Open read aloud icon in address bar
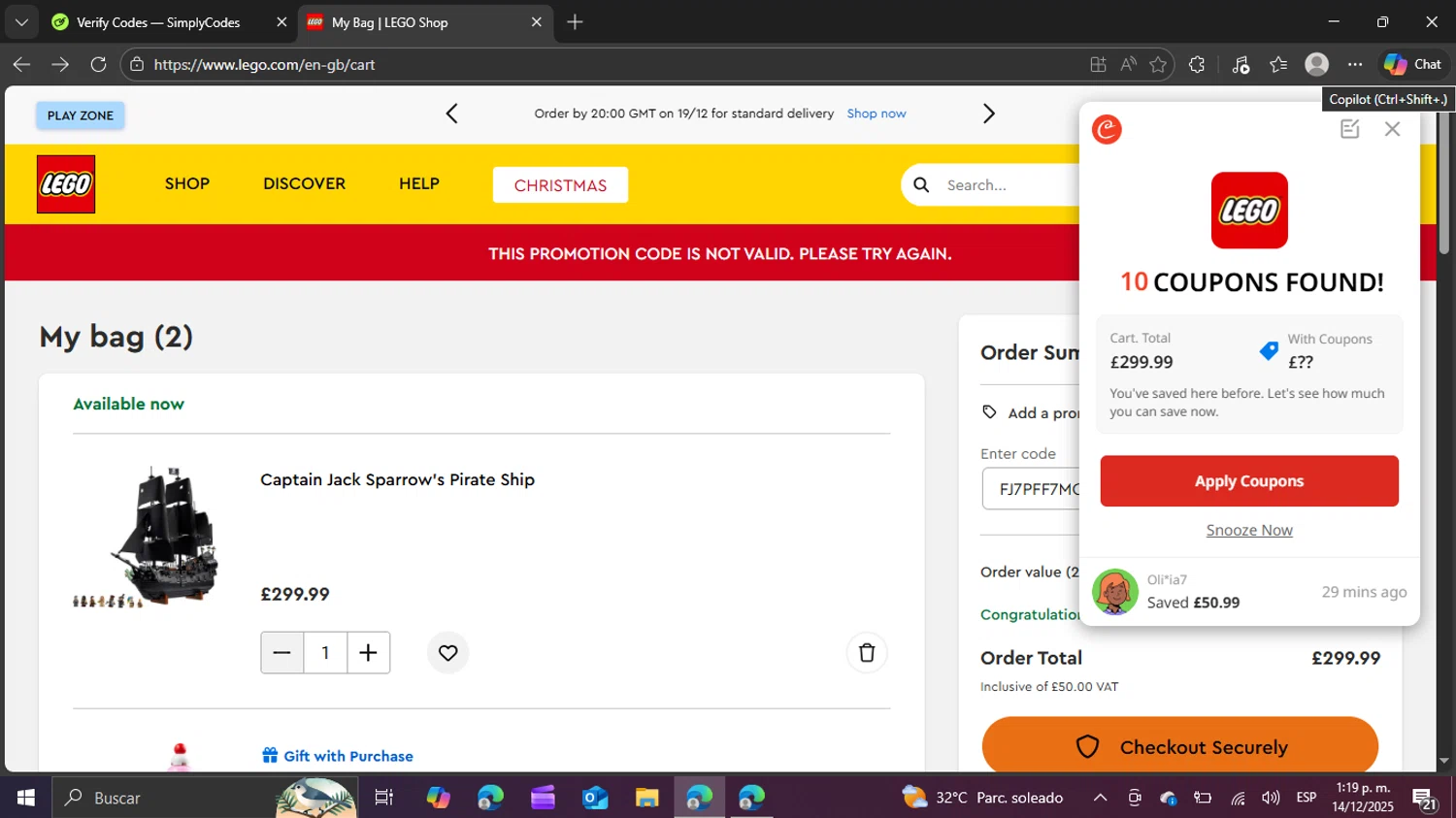 [x=1128, y=64]
